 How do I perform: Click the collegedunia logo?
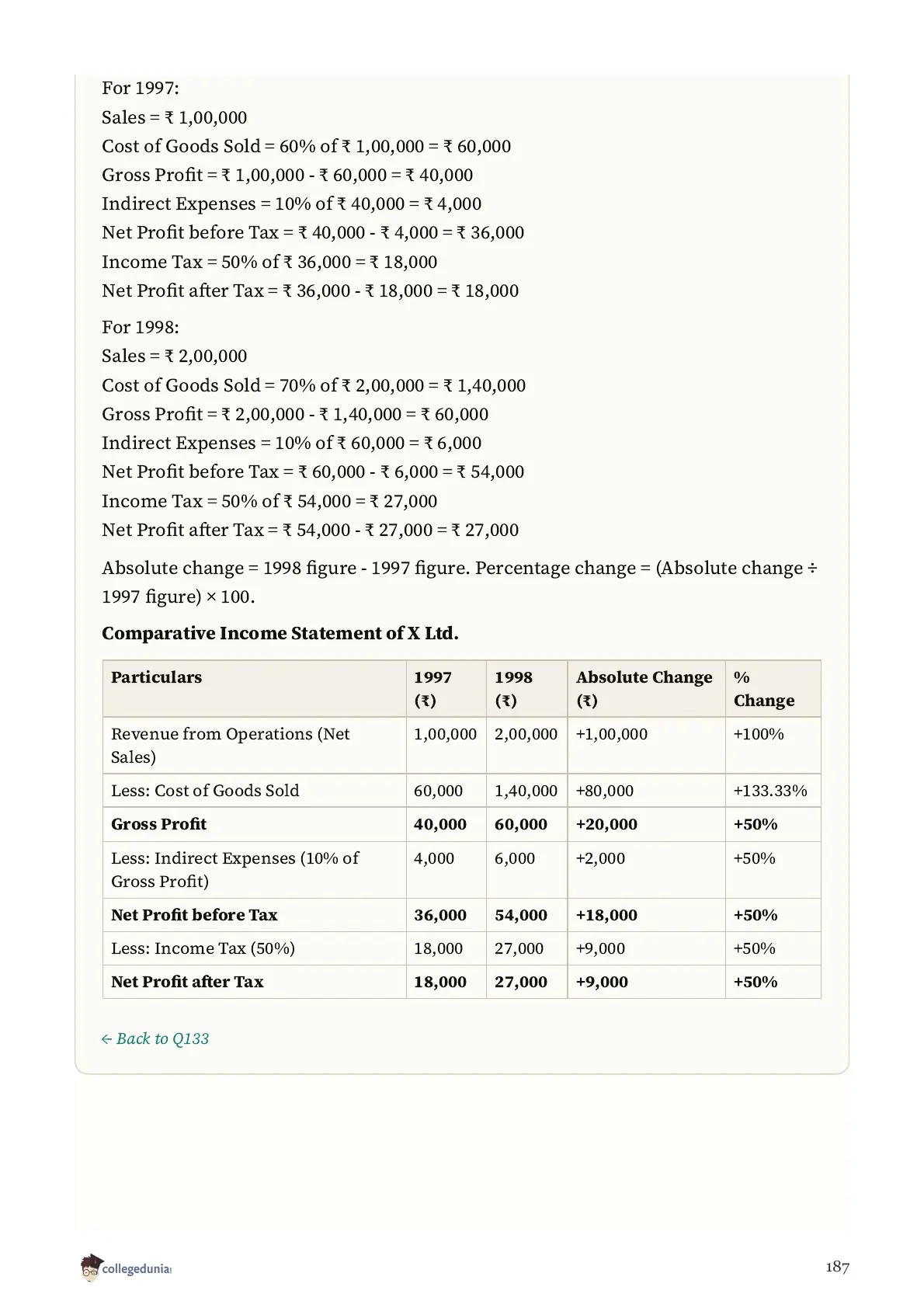[x=125, y=1268]
